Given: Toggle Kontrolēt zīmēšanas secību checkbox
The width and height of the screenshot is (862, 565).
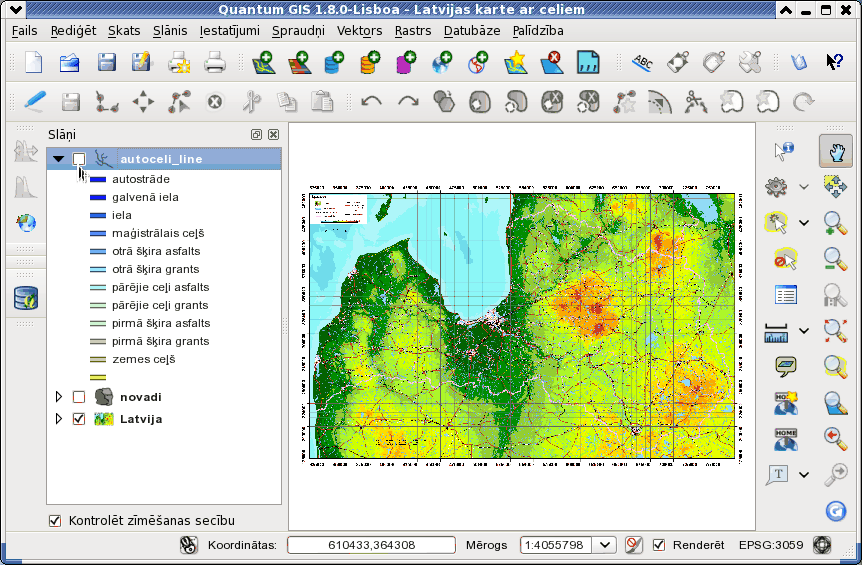Looking at the screenshot, I should 55,520.
